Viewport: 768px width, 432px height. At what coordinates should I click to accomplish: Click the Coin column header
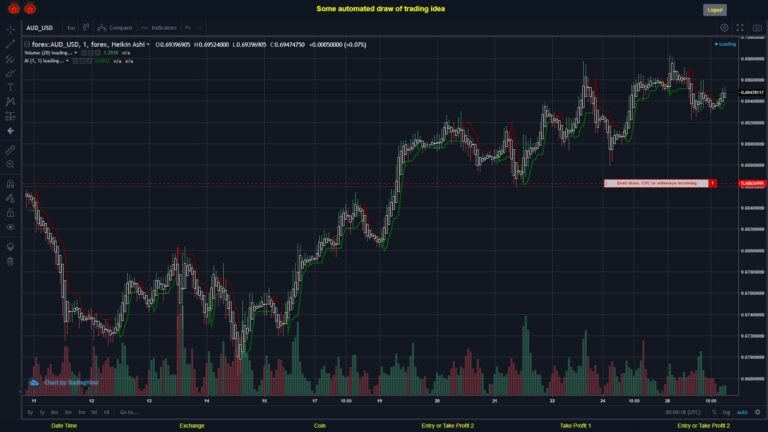(320, 426)
